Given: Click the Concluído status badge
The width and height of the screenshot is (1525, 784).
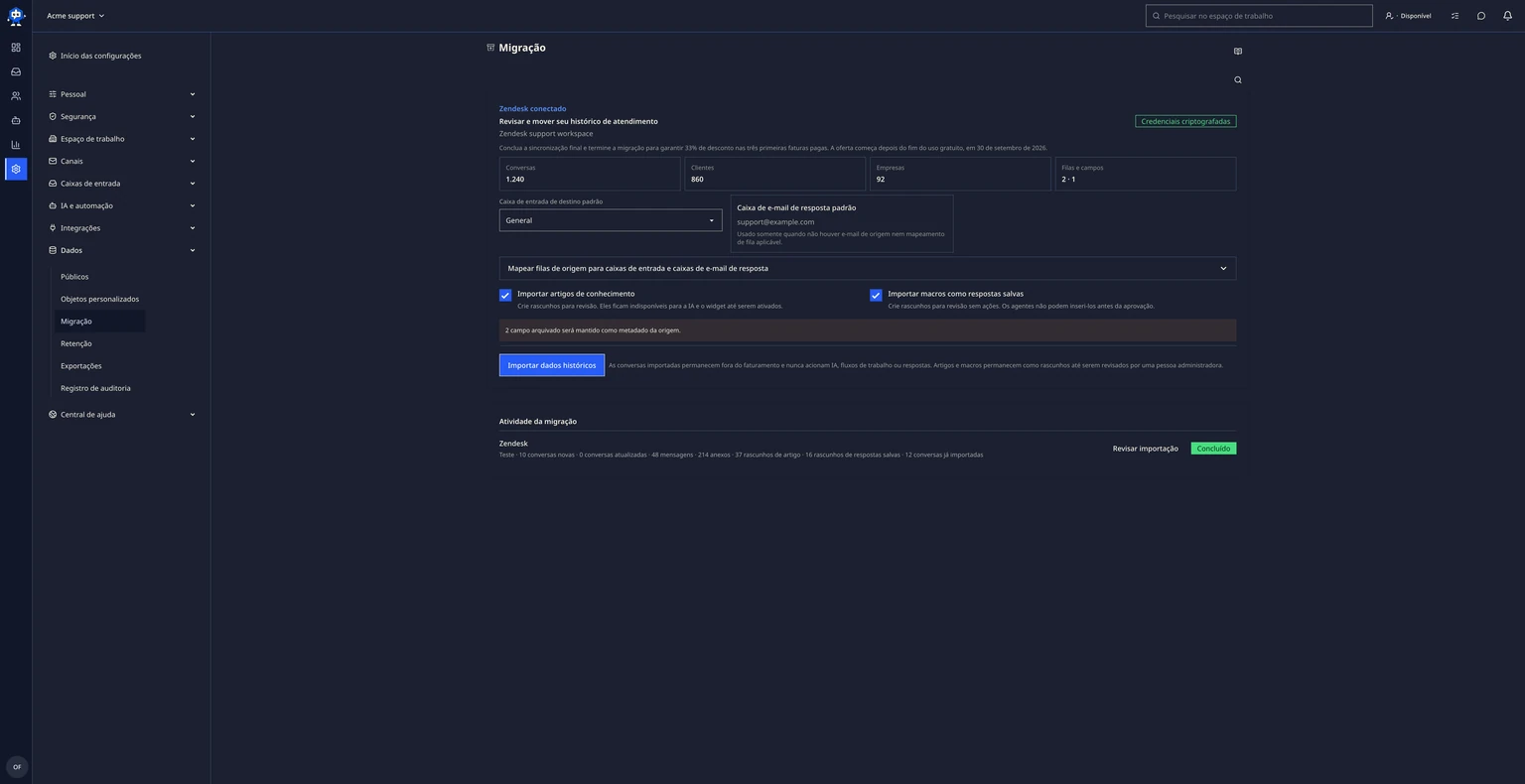Looking at the screenshot, I should pyautogui.click(x=1213, y=449).
